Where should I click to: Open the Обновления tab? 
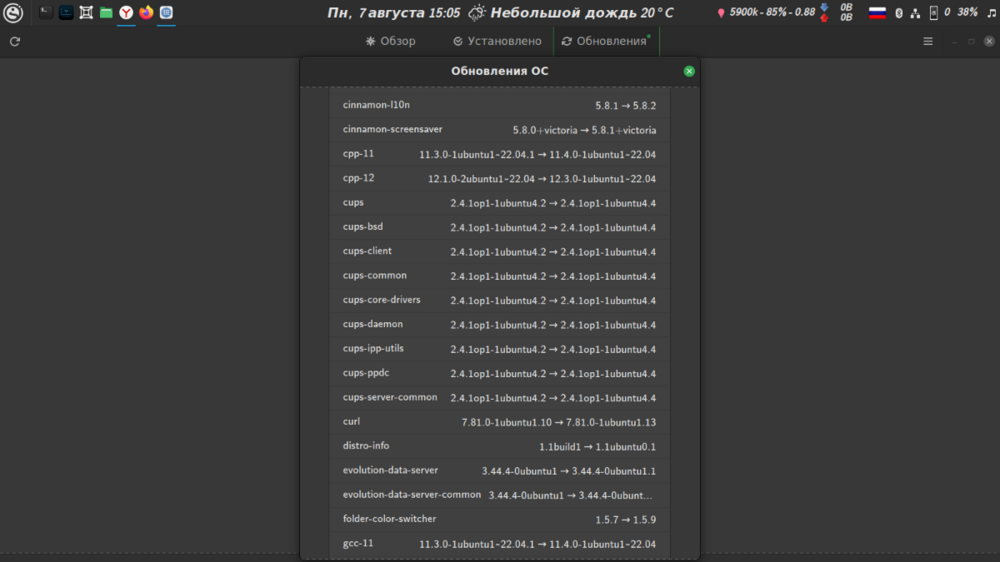tap(605, 42)
